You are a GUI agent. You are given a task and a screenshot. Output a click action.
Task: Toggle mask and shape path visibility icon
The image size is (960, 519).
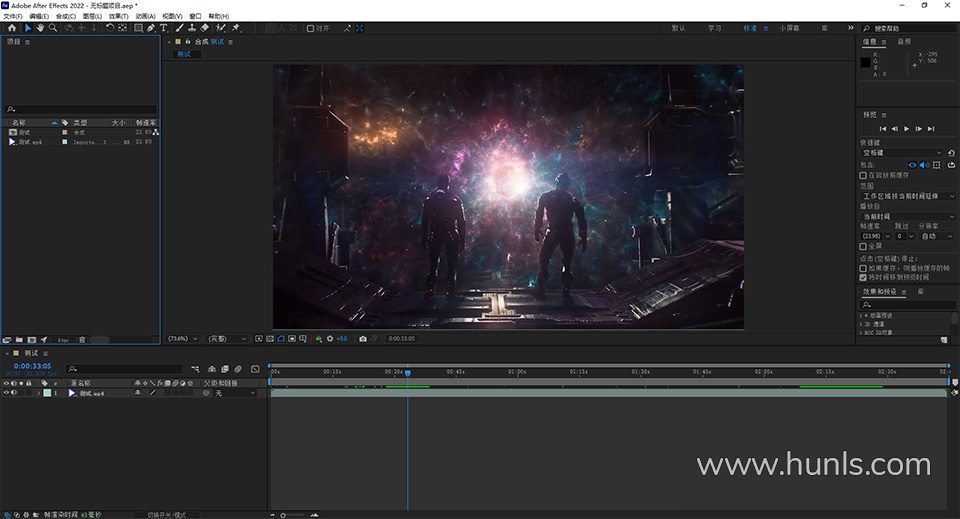tap(281, 338)
